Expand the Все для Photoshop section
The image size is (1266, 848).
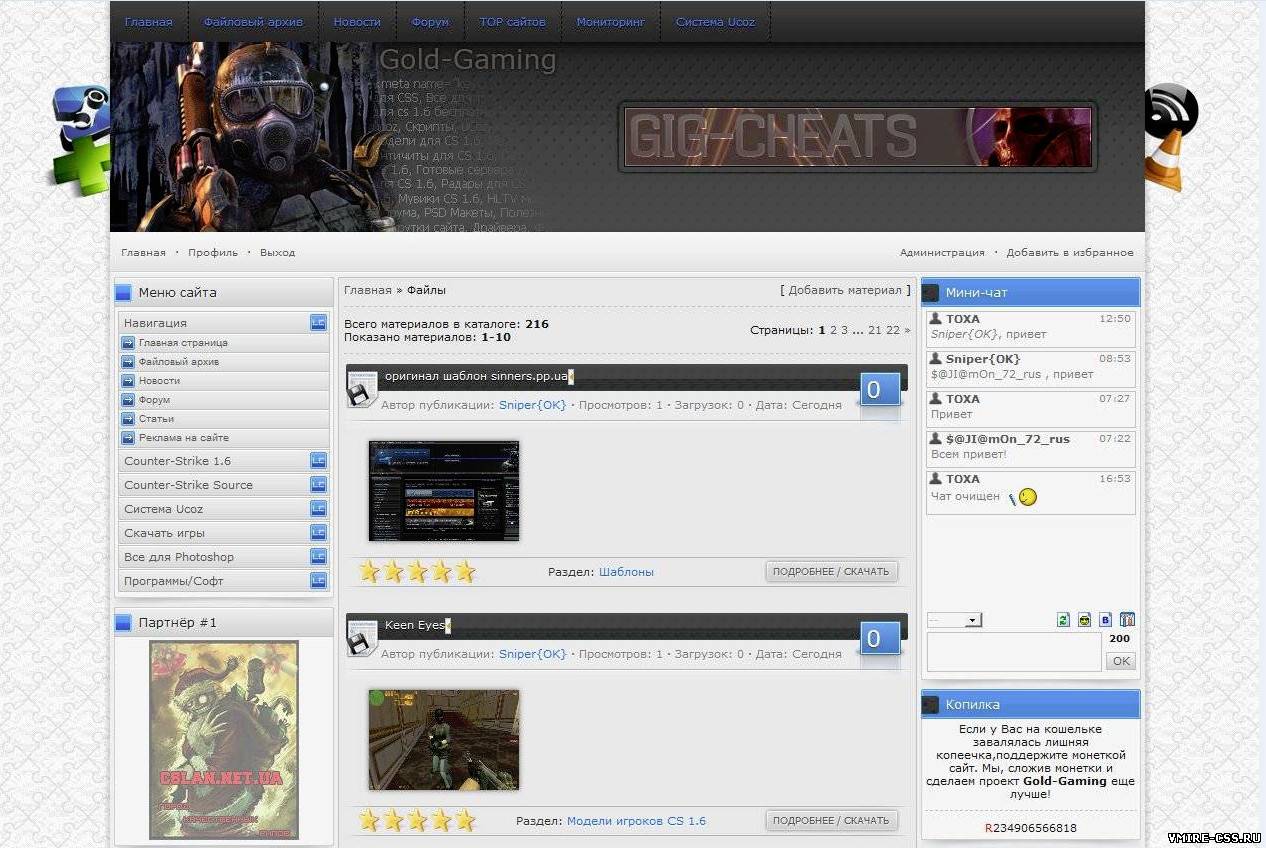pyautogui.click(x=318, y=557)
